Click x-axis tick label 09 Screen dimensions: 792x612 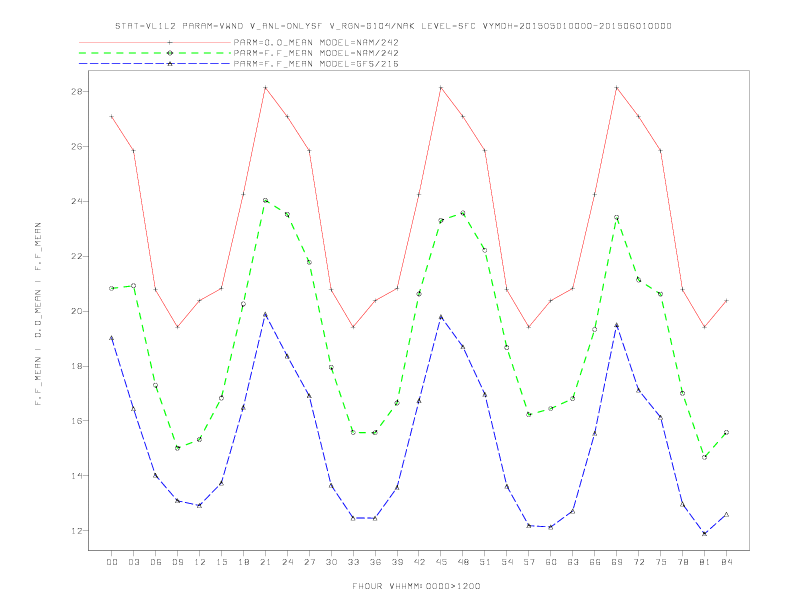(177, 562)
